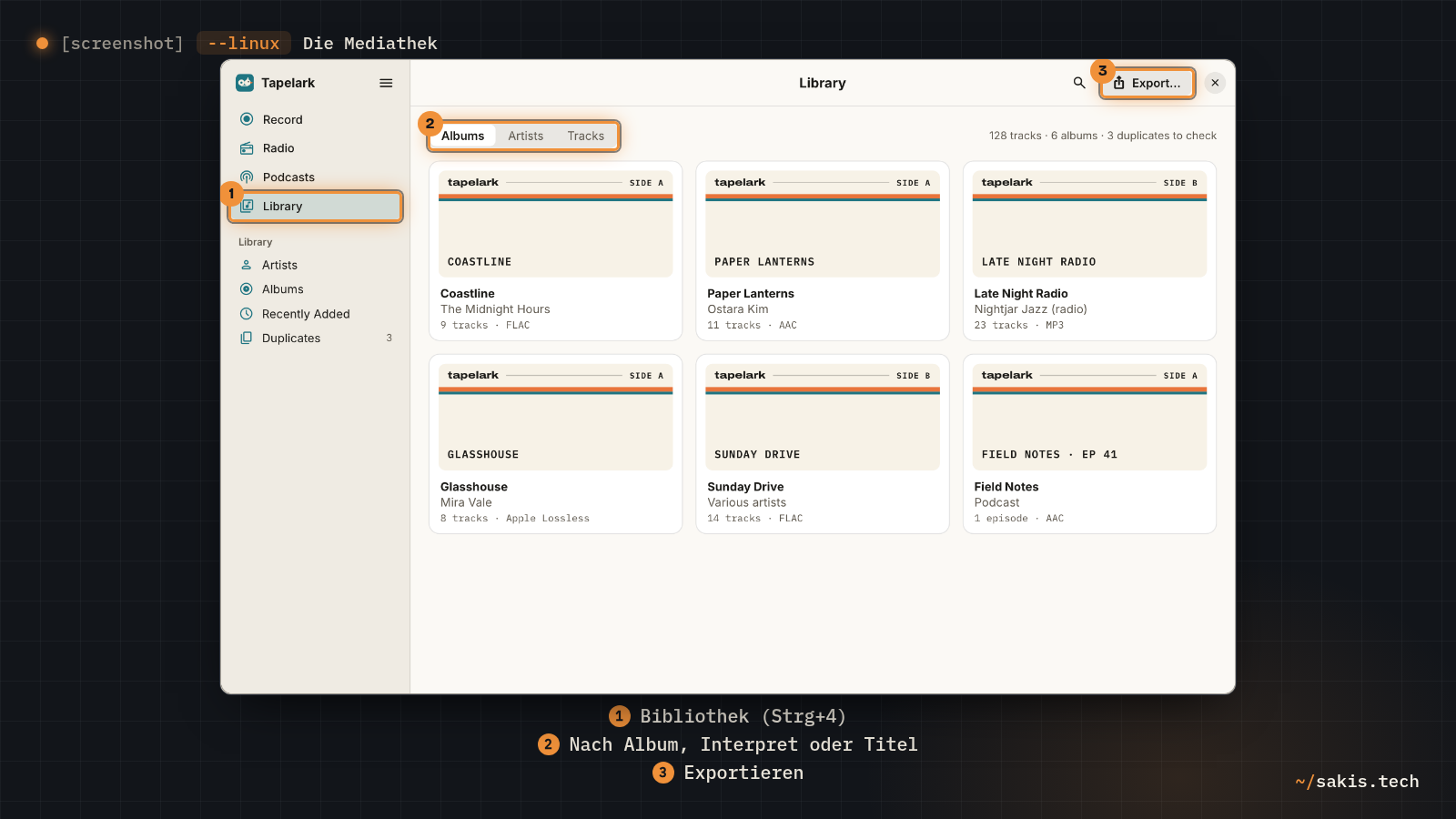
Task: Switch to the Artists view tab
Action: (x=526, y=136)
